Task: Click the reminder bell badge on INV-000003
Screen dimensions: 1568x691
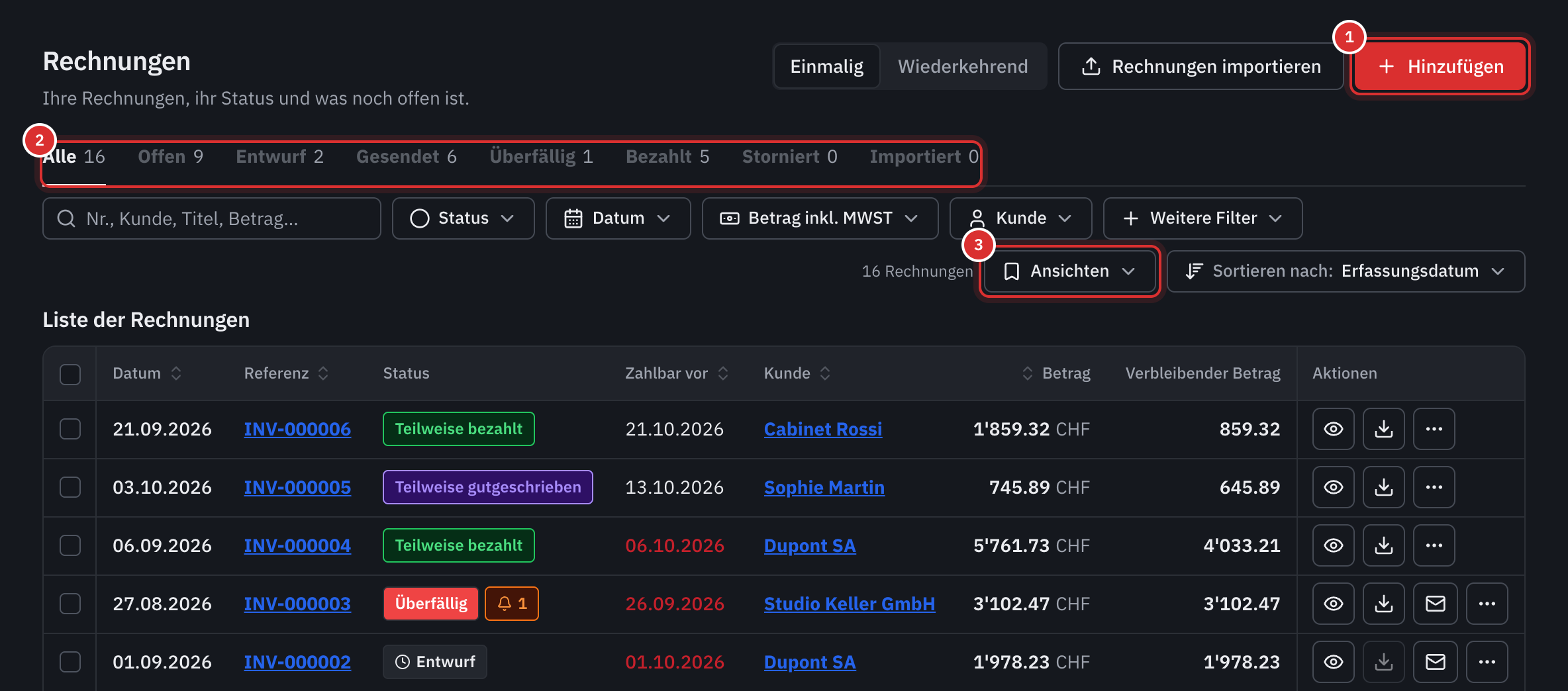Action: [512, 604]
